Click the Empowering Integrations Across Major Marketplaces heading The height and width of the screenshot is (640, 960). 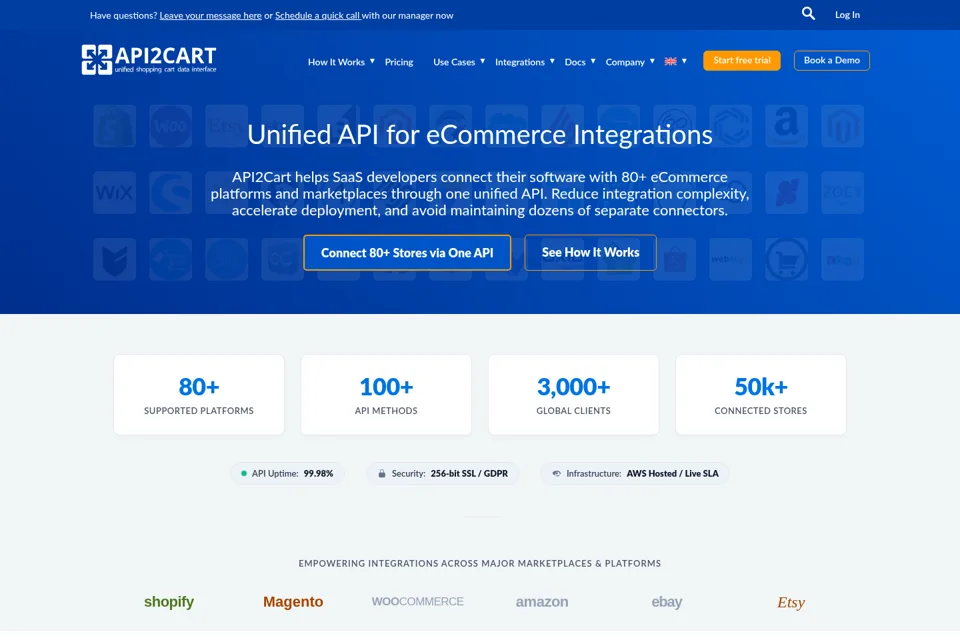480,563
